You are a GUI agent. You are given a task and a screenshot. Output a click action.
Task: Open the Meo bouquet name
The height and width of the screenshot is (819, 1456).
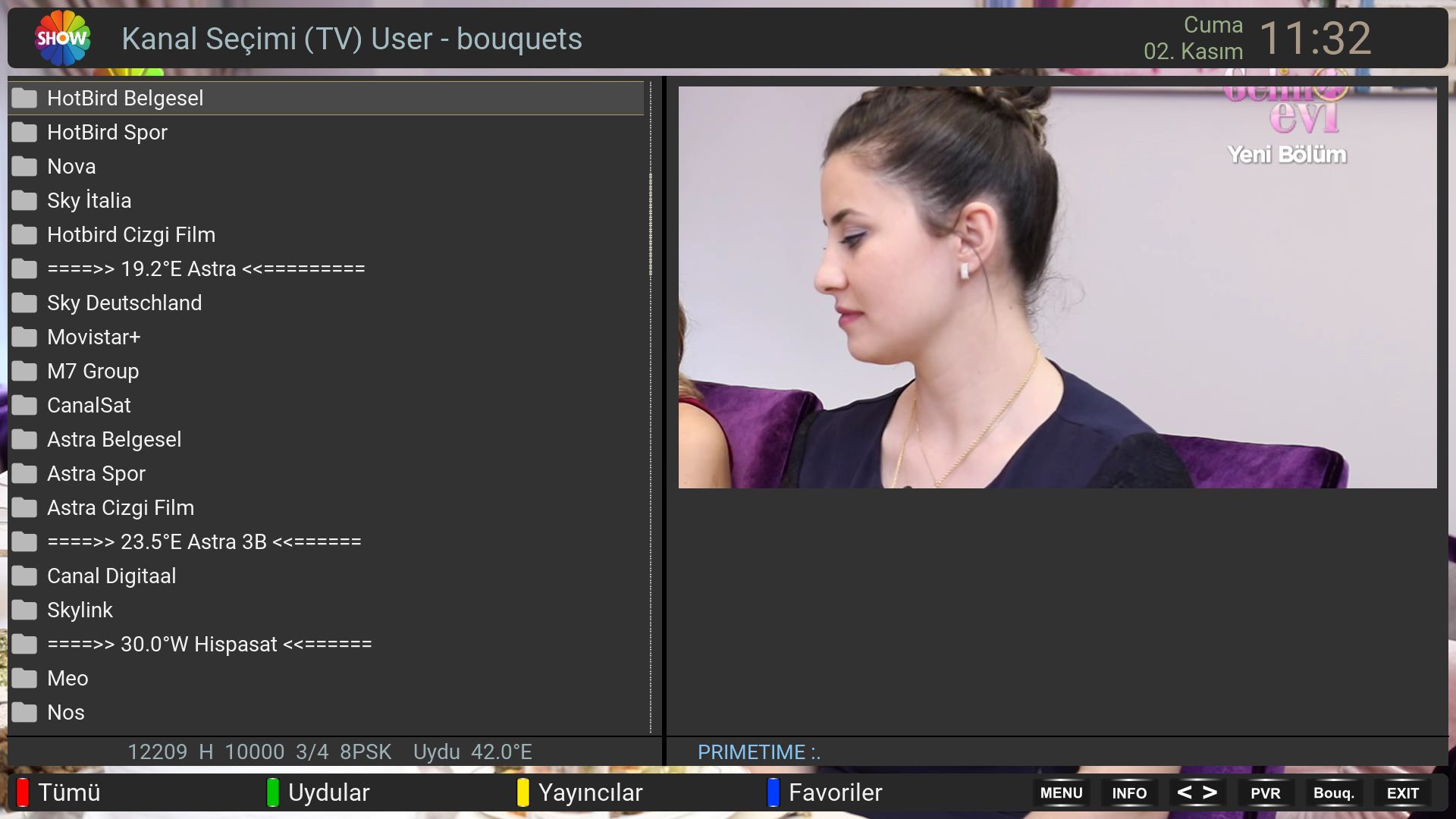click(x=67, y=678)
